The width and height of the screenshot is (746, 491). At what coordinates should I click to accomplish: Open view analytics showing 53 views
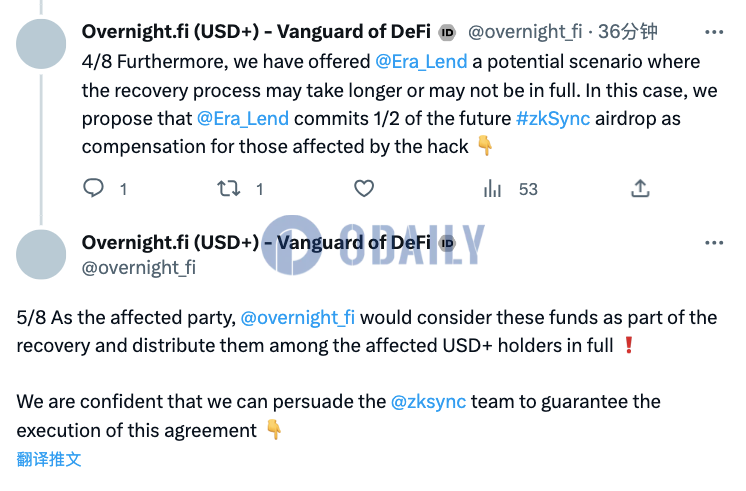(x=510, y=189)
